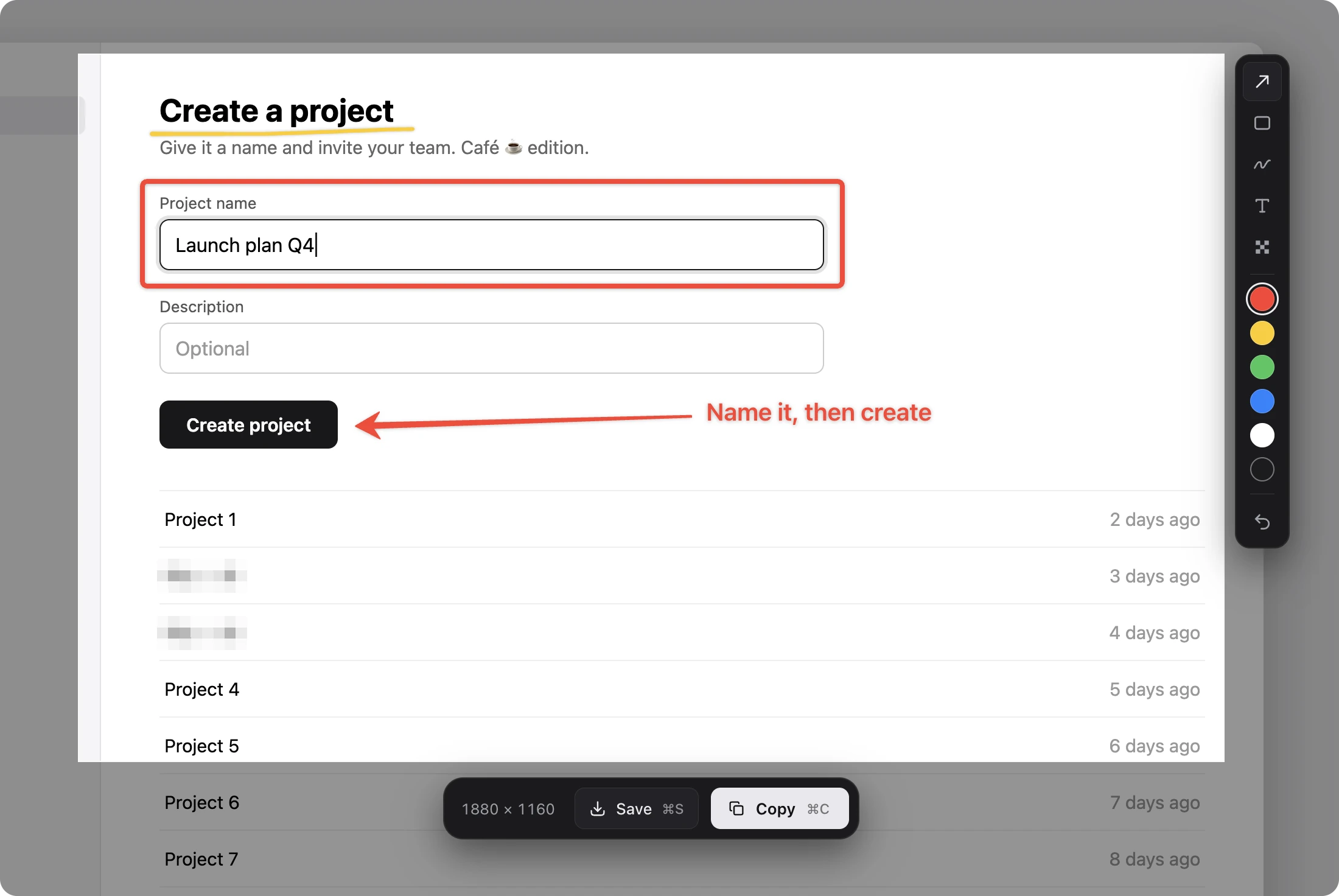Image resolution: width=1339 pixels, height=896 pixels.
Task: Click the '4 days ago' timestamp
Action: click(x=1155, y=632)
